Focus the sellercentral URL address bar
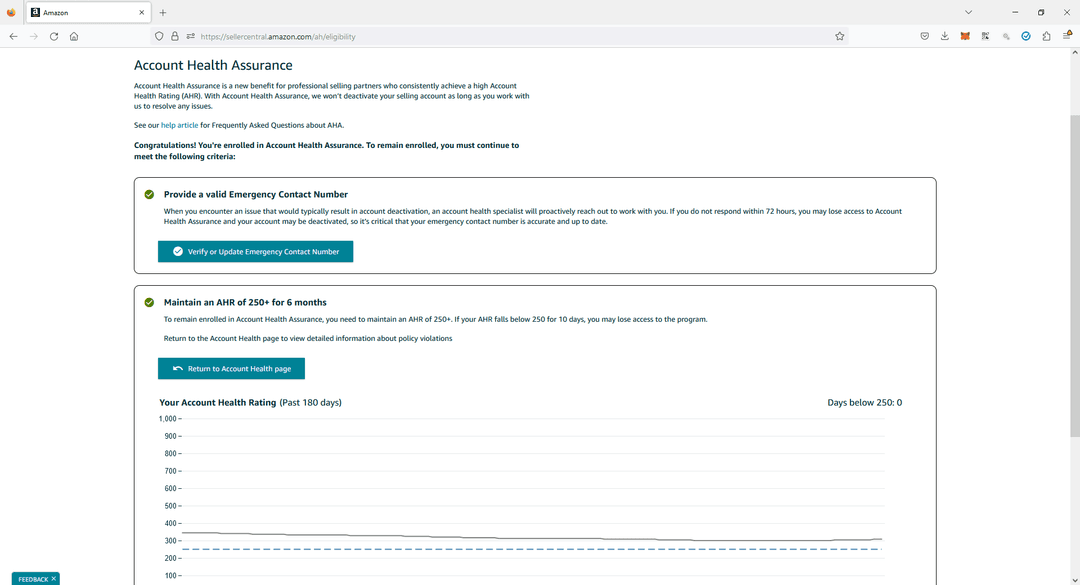The image size is (1080, 585). tap(499, 37)
